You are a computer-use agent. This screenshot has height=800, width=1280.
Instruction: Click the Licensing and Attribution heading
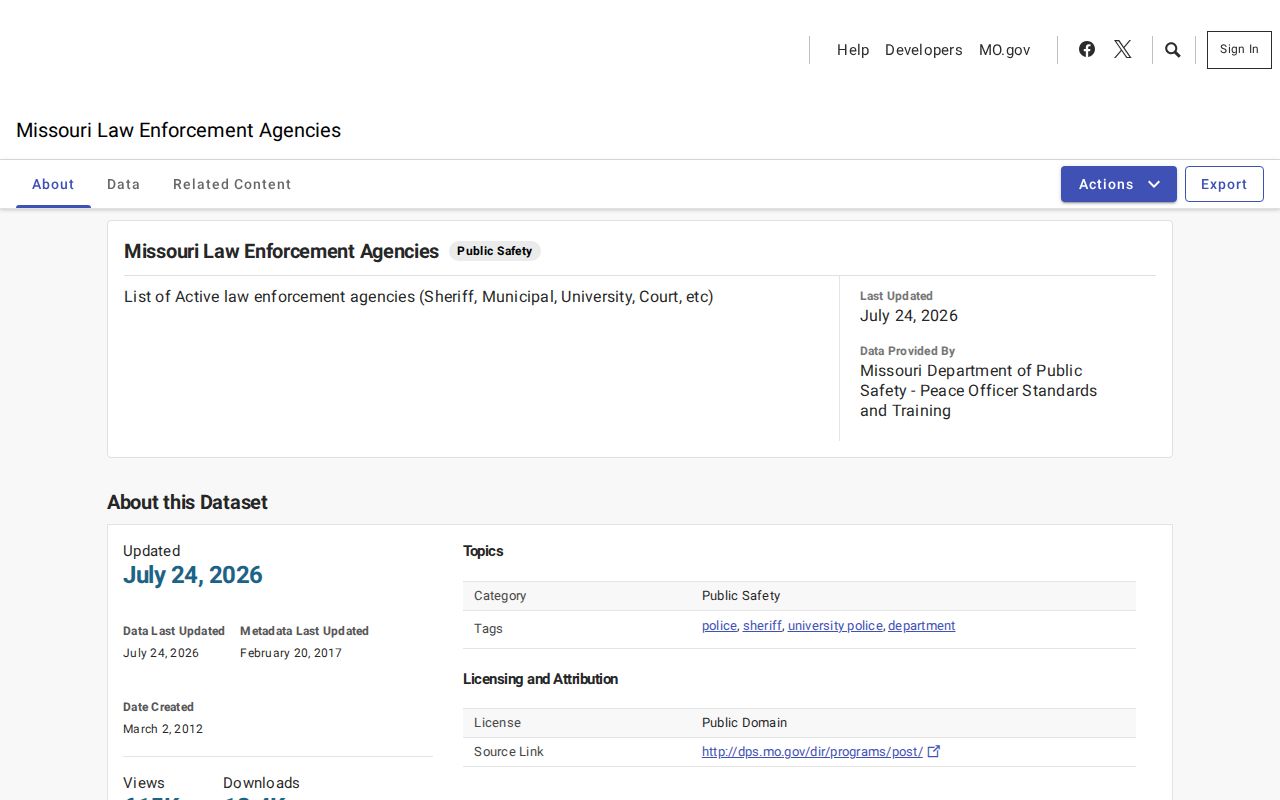540,679
